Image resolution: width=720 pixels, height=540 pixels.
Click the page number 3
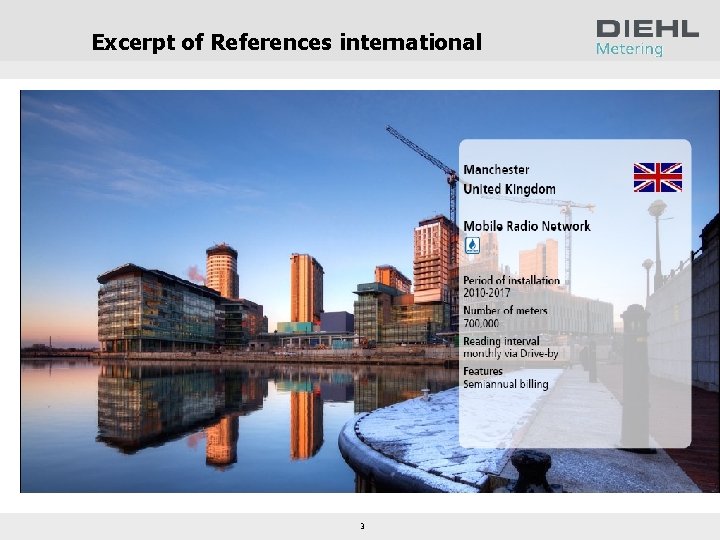[x=362, y=526]
